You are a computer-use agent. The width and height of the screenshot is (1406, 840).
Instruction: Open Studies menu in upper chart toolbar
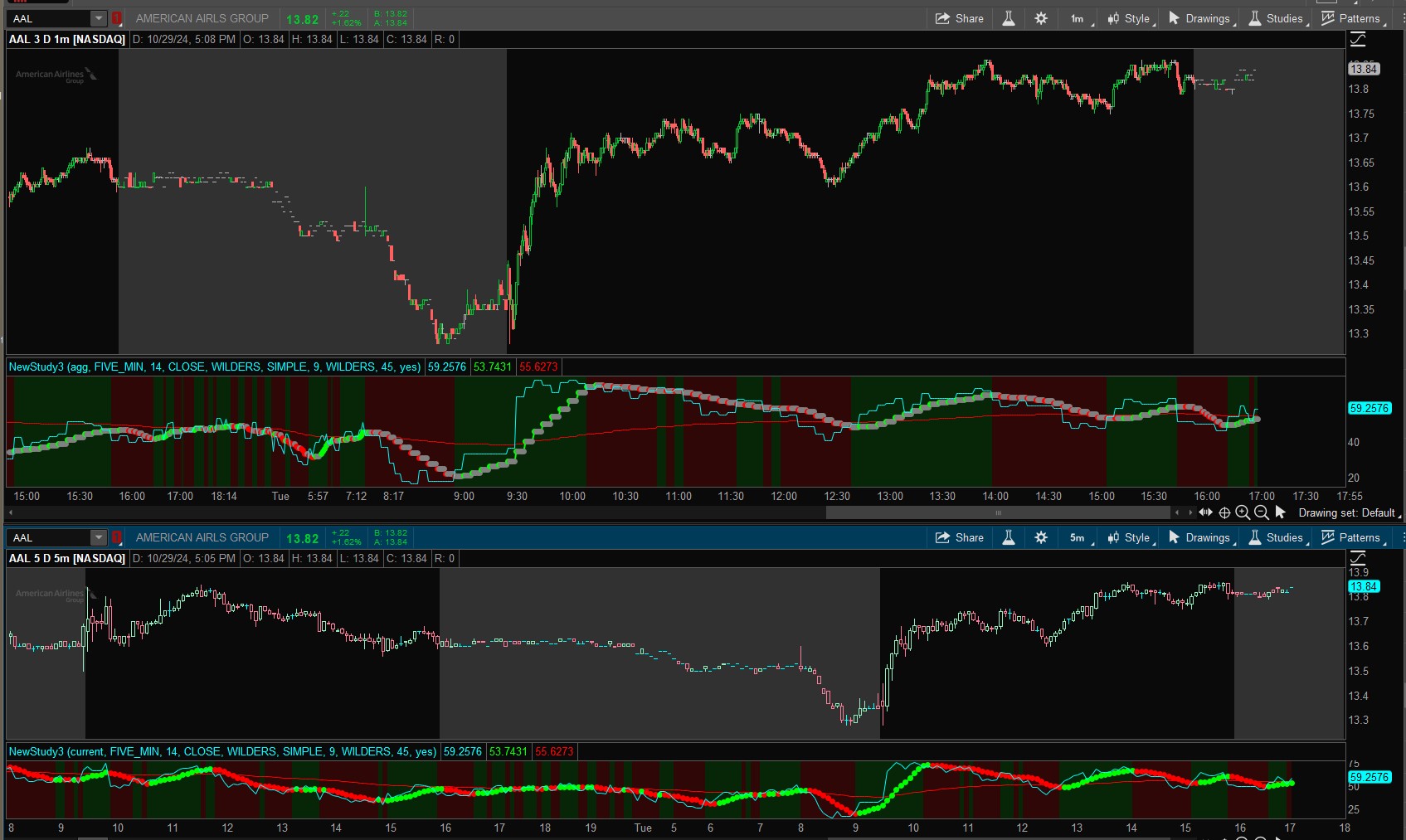click(1278, 18)
